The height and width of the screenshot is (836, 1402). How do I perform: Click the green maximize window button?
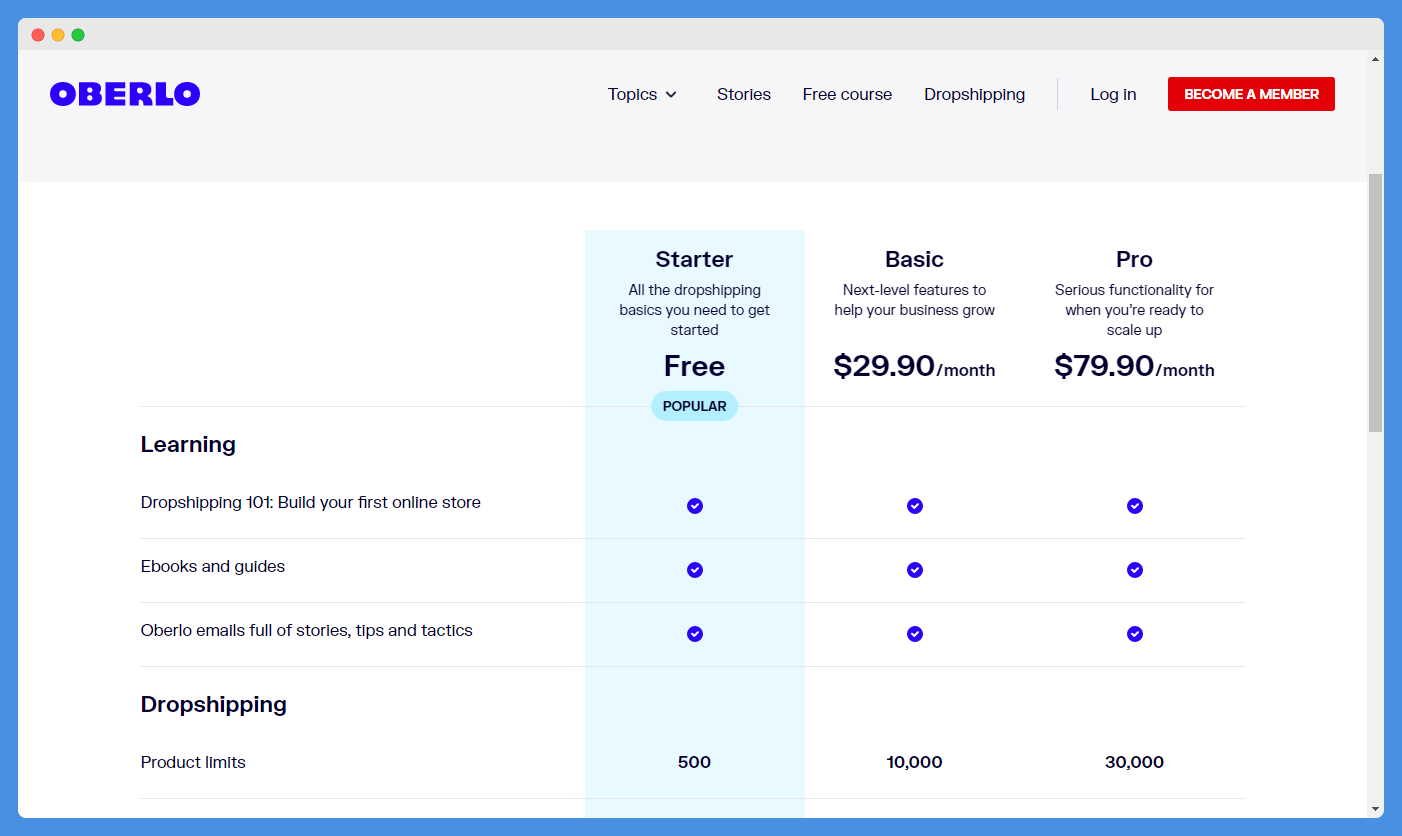78,35
